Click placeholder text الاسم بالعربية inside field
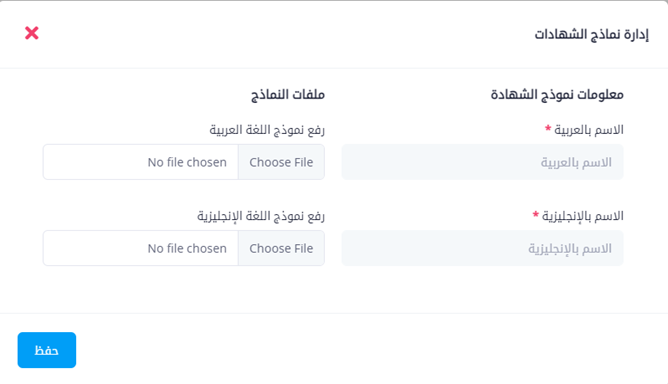668x384 pixels. [x=576, y=162]
